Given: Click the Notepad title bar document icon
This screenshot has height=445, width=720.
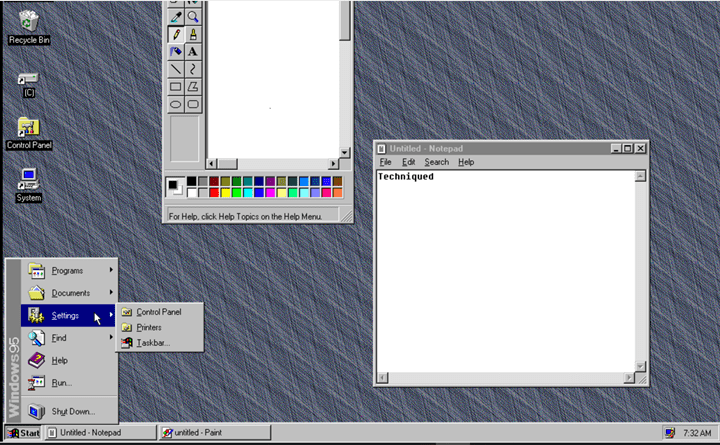Looking at the screenshot, I should coord(381,149).
